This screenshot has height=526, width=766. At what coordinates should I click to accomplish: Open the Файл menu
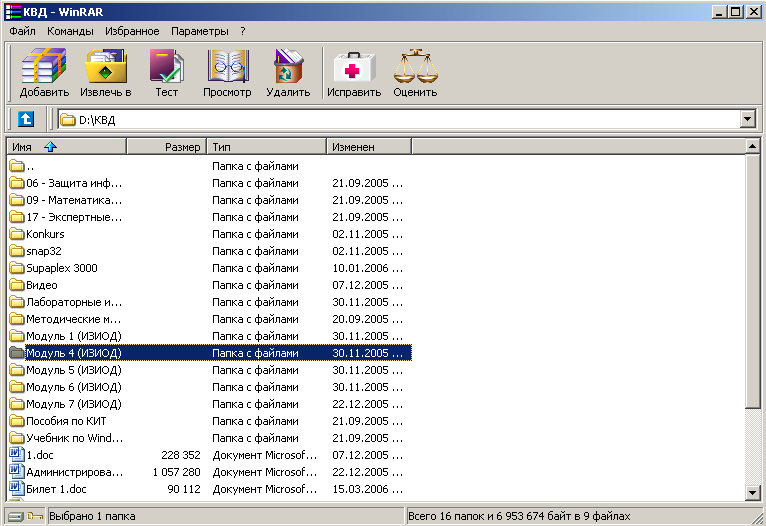22,31
